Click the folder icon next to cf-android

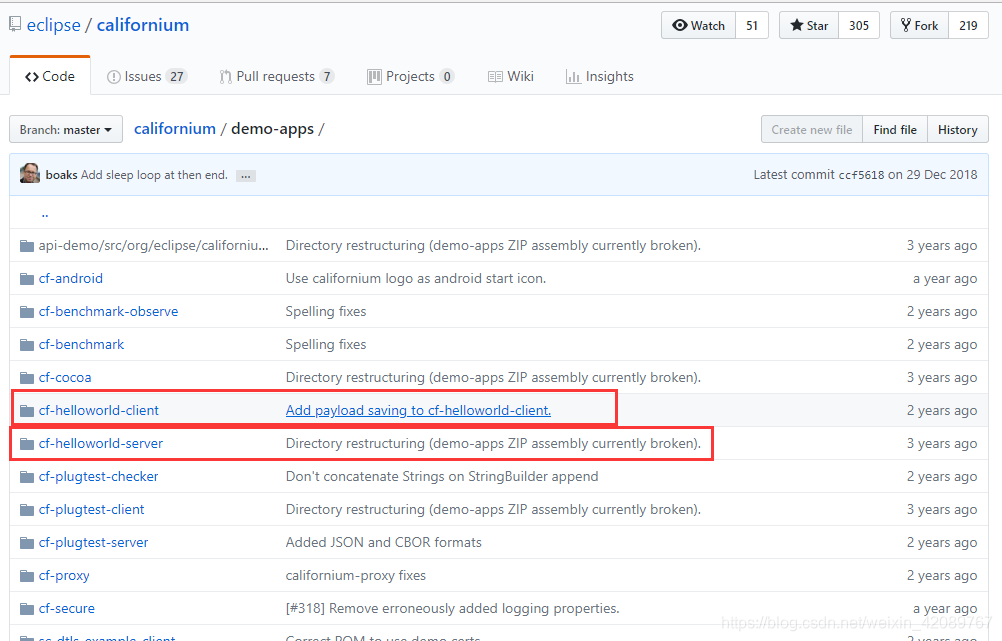(27, 279)
